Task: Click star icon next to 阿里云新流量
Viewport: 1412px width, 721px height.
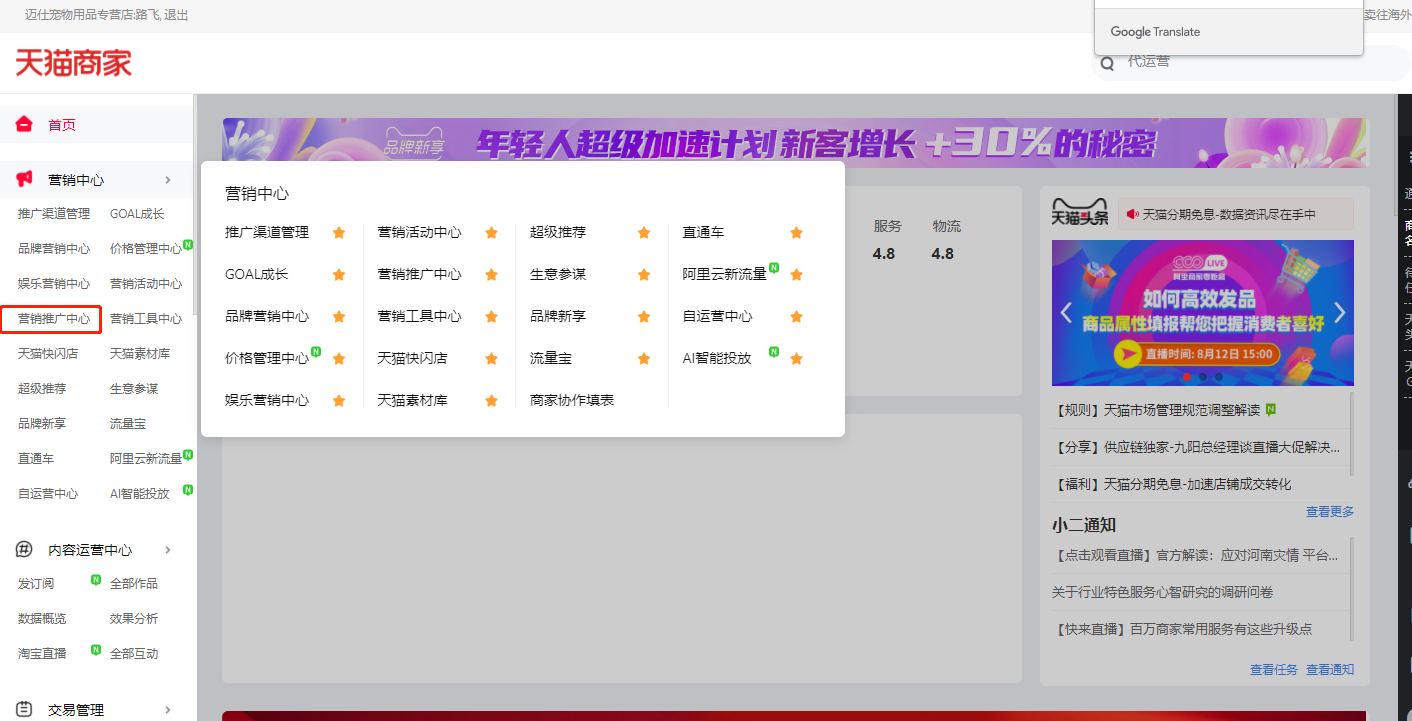Action: click(x=796, y=274)
